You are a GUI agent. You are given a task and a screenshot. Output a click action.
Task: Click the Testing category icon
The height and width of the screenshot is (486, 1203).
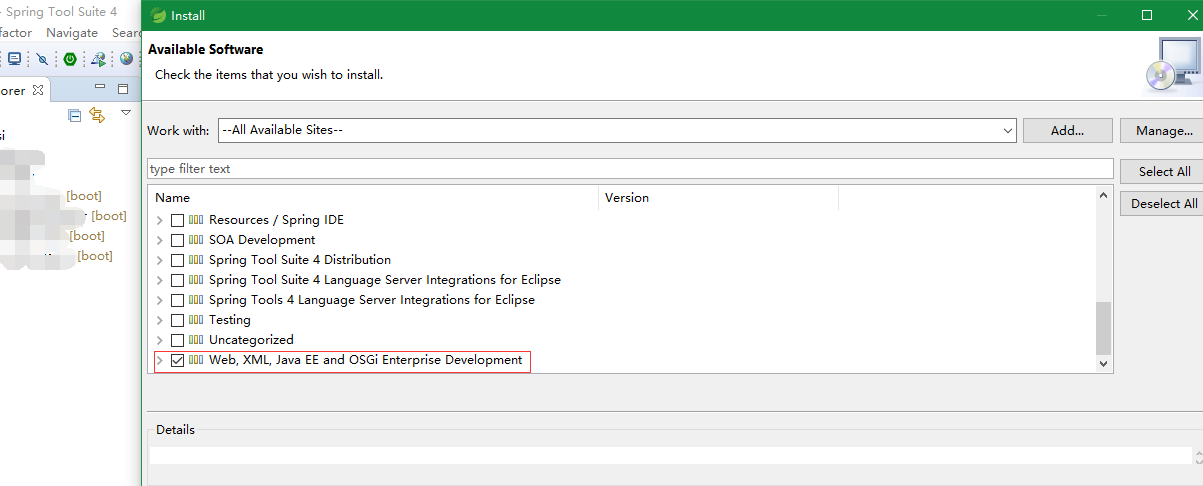click(x=196, y=320)
